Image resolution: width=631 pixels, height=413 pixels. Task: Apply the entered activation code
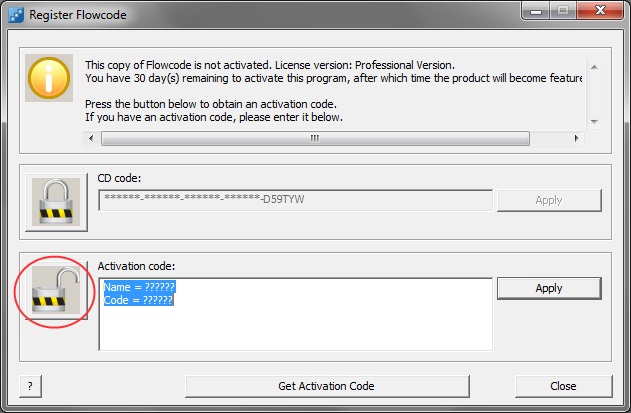coord(549,288)
